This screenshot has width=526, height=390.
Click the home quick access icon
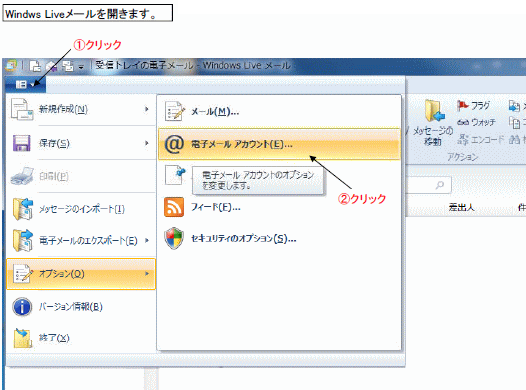[51, 66]
